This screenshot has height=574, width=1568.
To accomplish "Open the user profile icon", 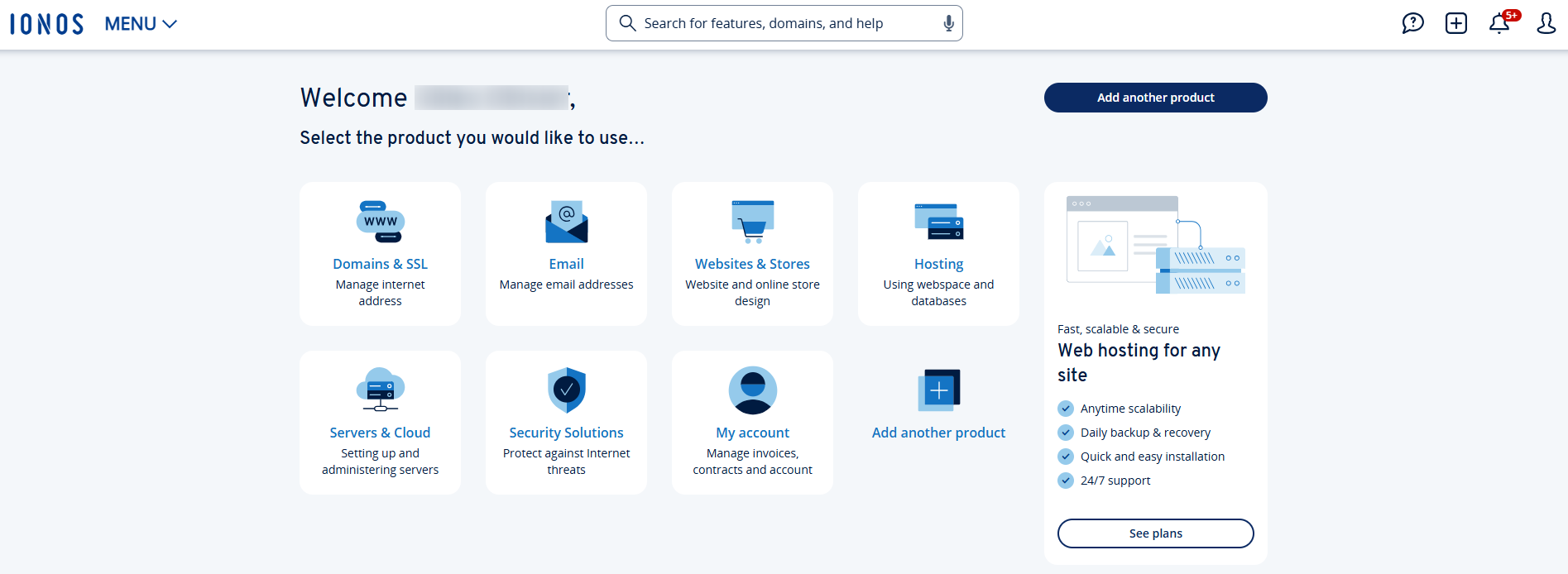I will click(x=1546, y=23).
